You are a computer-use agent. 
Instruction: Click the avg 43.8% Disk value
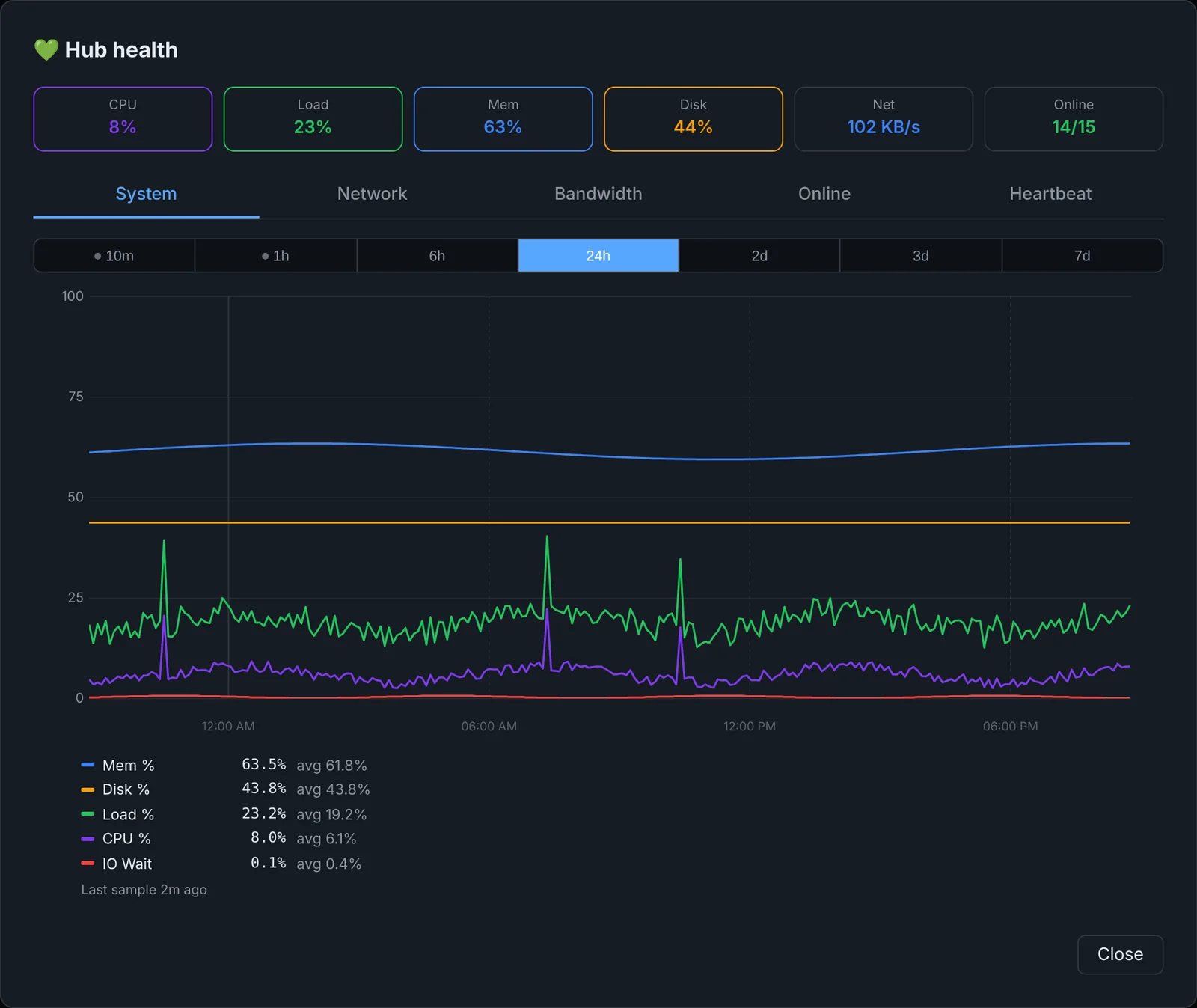(333, 789)
